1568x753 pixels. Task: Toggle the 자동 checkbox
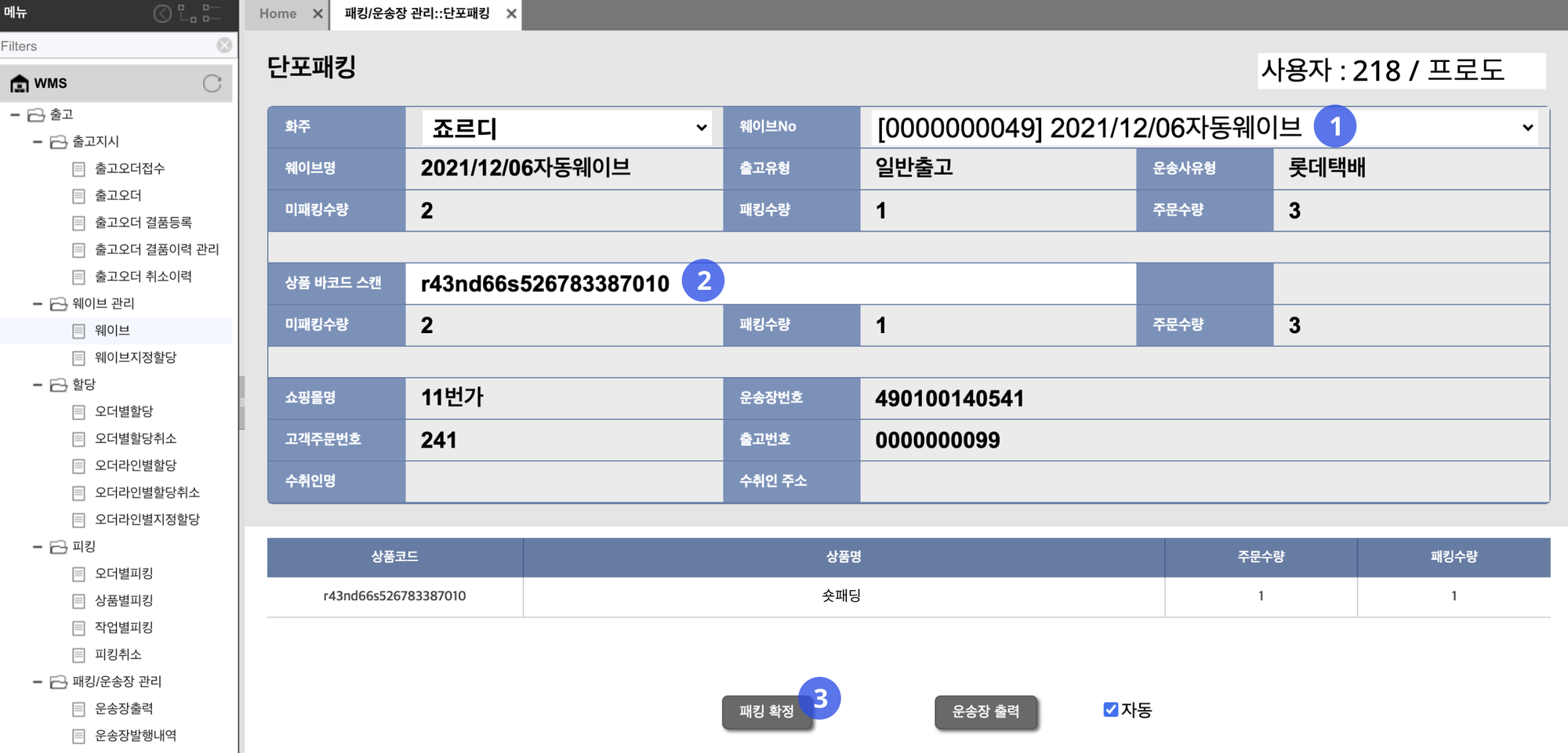coord(1110,710)
